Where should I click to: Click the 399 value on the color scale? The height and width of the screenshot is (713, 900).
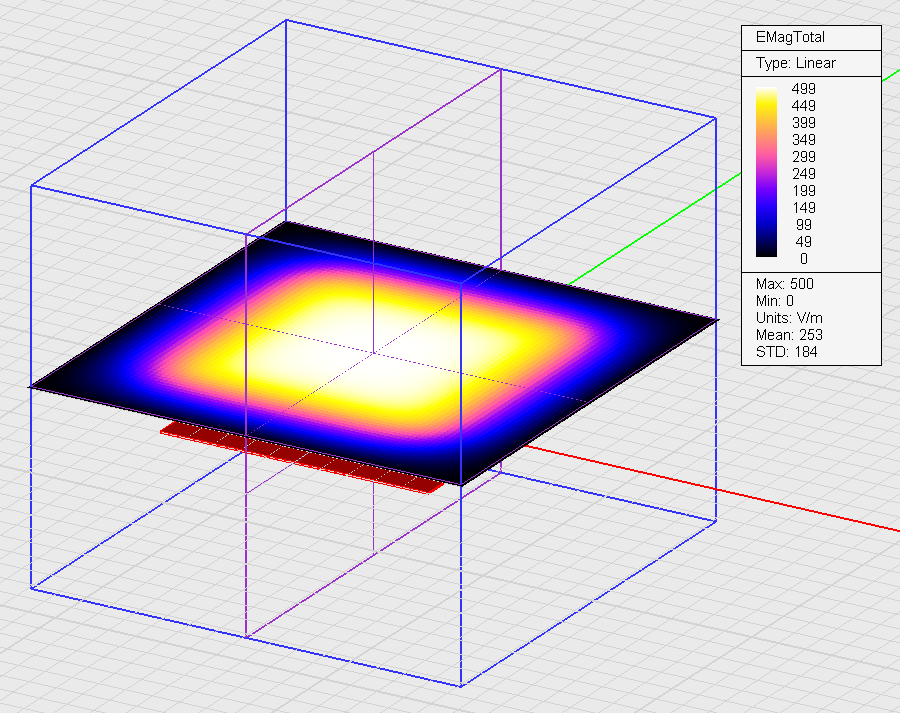(803, 123)
